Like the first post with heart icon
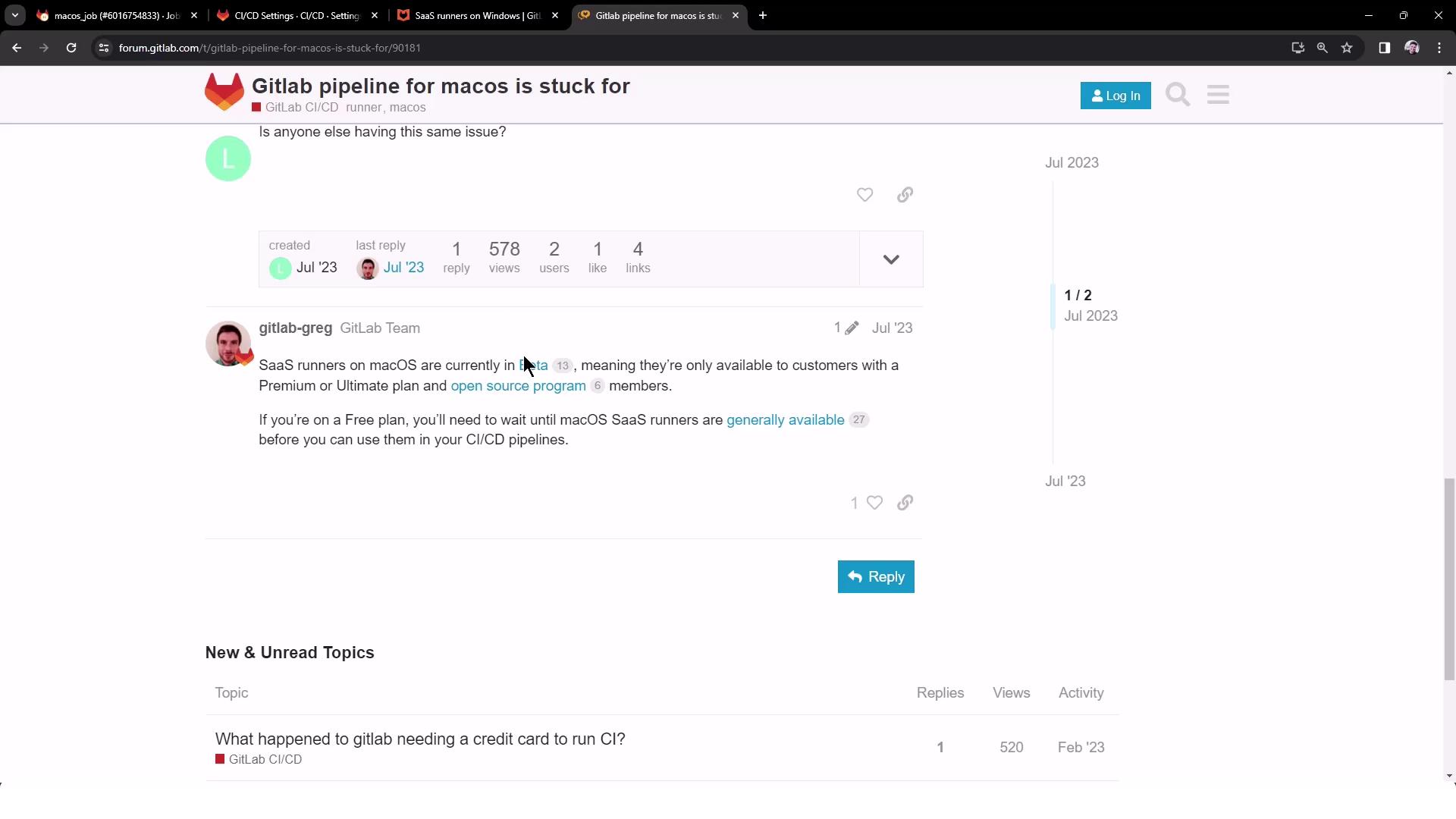 [864, 195]
